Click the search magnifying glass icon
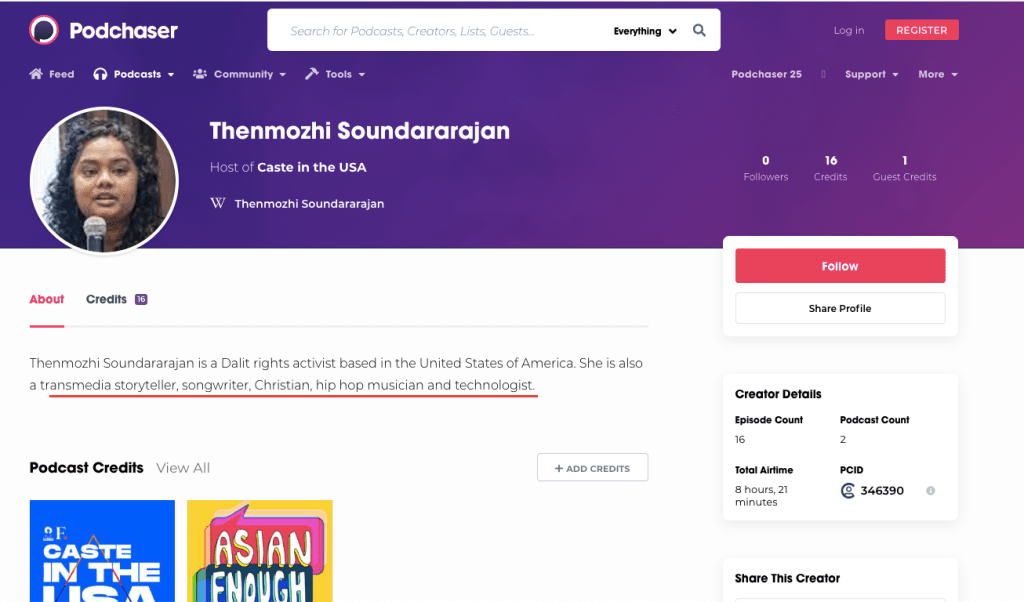Viewport: 1024px width, 602px height. tap(700, 31)
